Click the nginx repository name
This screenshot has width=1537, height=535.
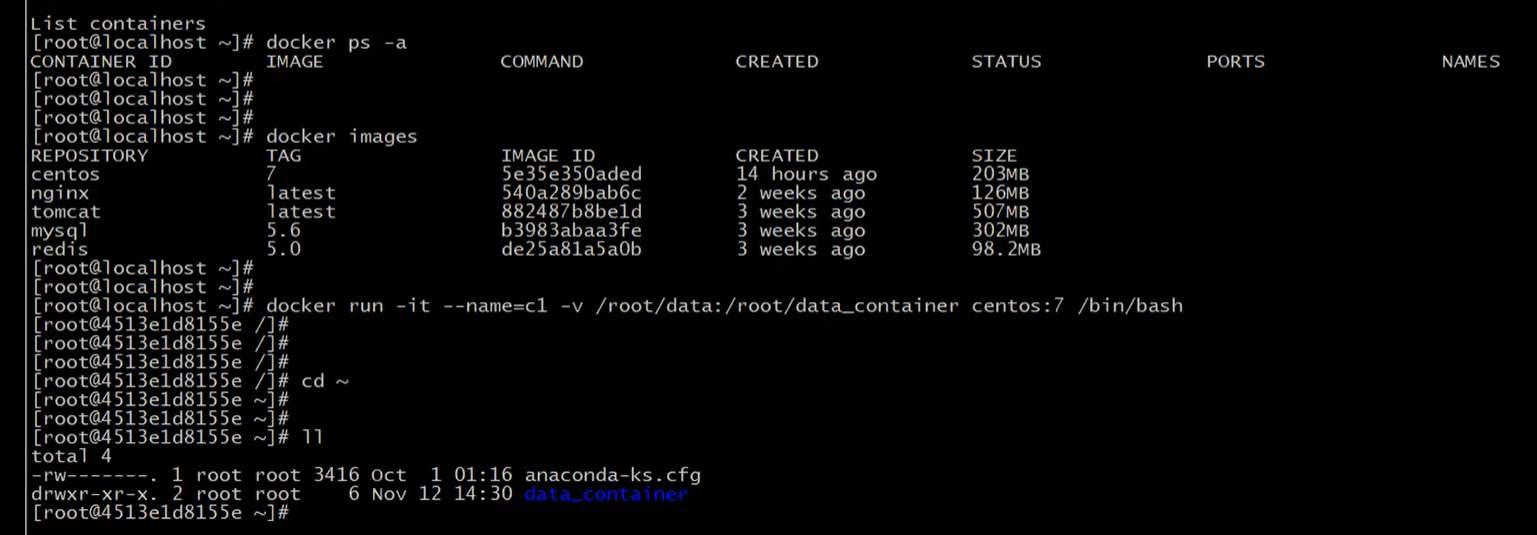59,193
